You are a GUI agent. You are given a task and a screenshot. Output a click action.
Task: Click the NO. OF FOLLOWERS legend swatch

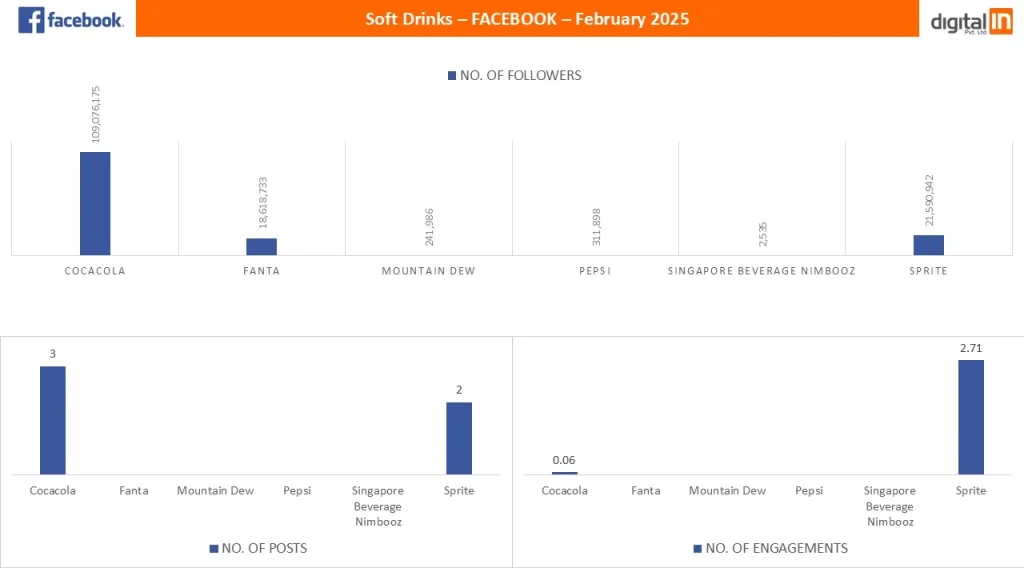[x=451, y=76]
